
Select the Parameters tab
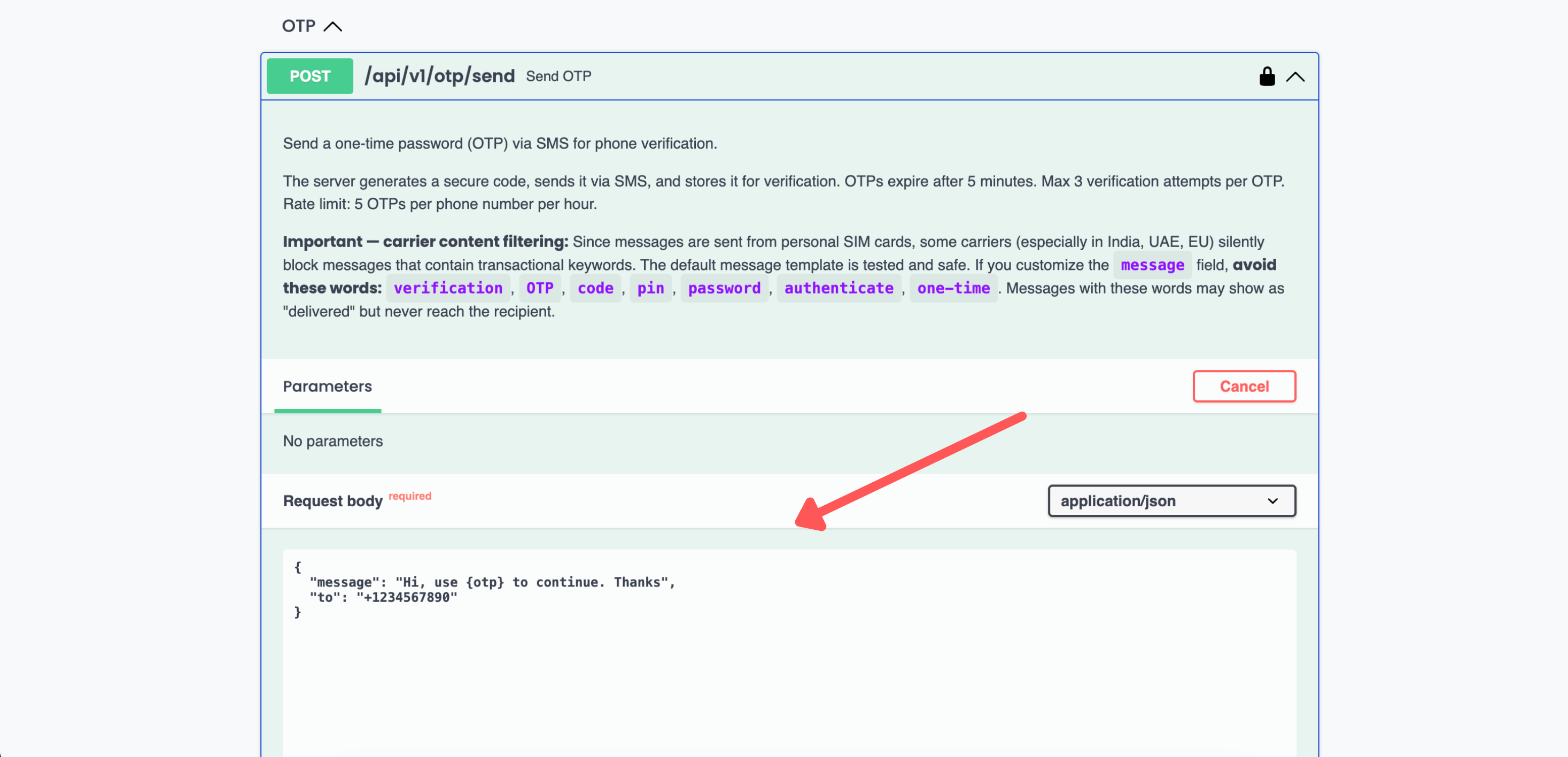click(x=327, y=386)
